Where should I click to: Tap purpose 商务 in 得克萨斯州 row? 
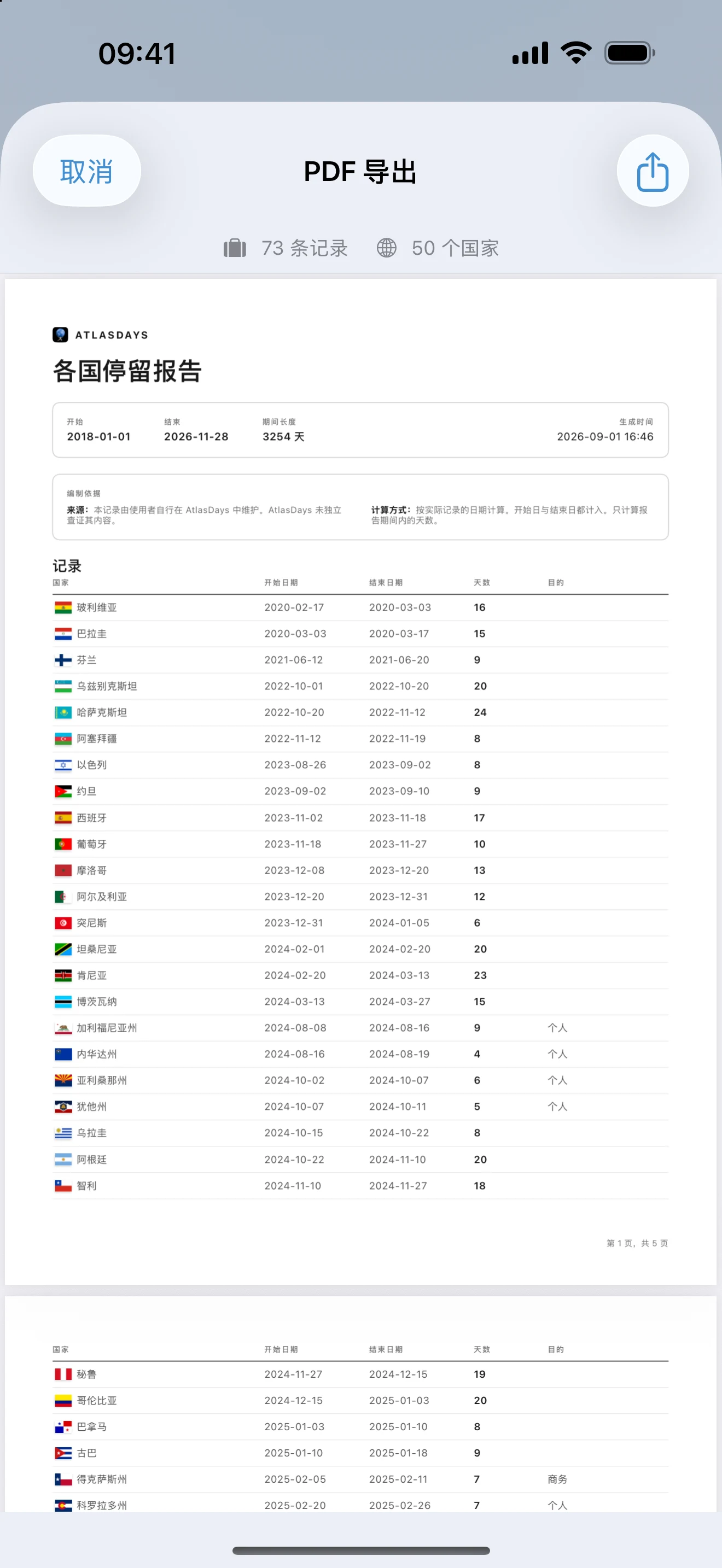557,1479
